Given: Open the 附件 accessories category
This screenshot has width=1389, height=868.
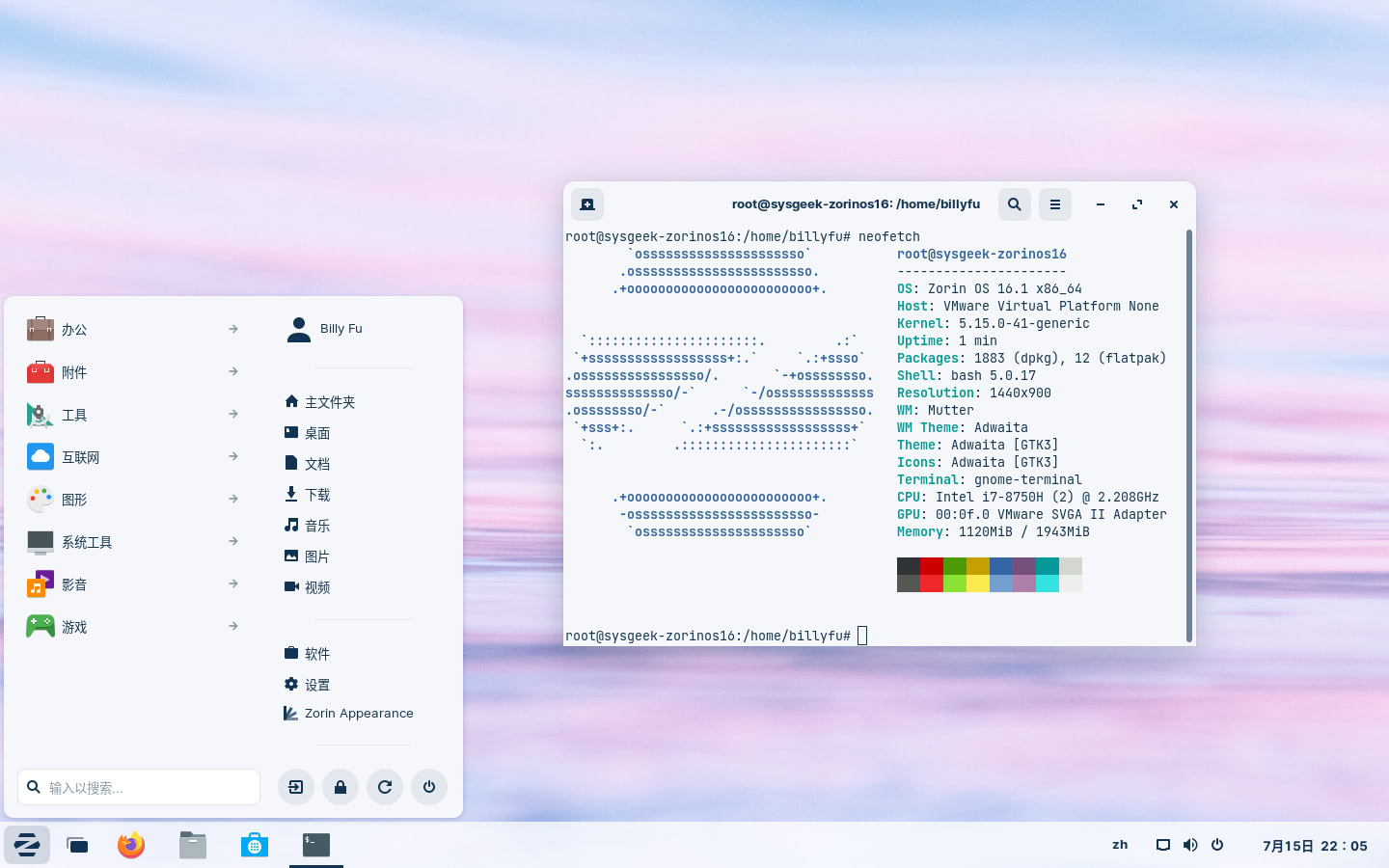Looking at the screenshot, I should click(133, 372).
